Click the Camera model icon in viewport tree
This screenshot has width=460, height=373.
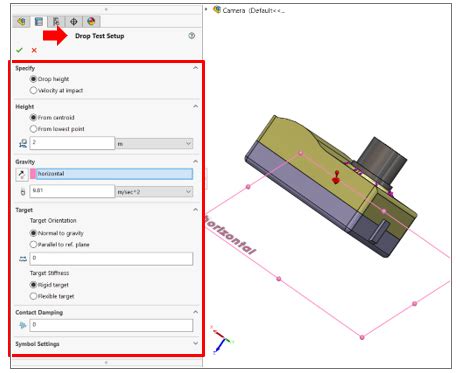pyautogui.click(x=217, y=10)
